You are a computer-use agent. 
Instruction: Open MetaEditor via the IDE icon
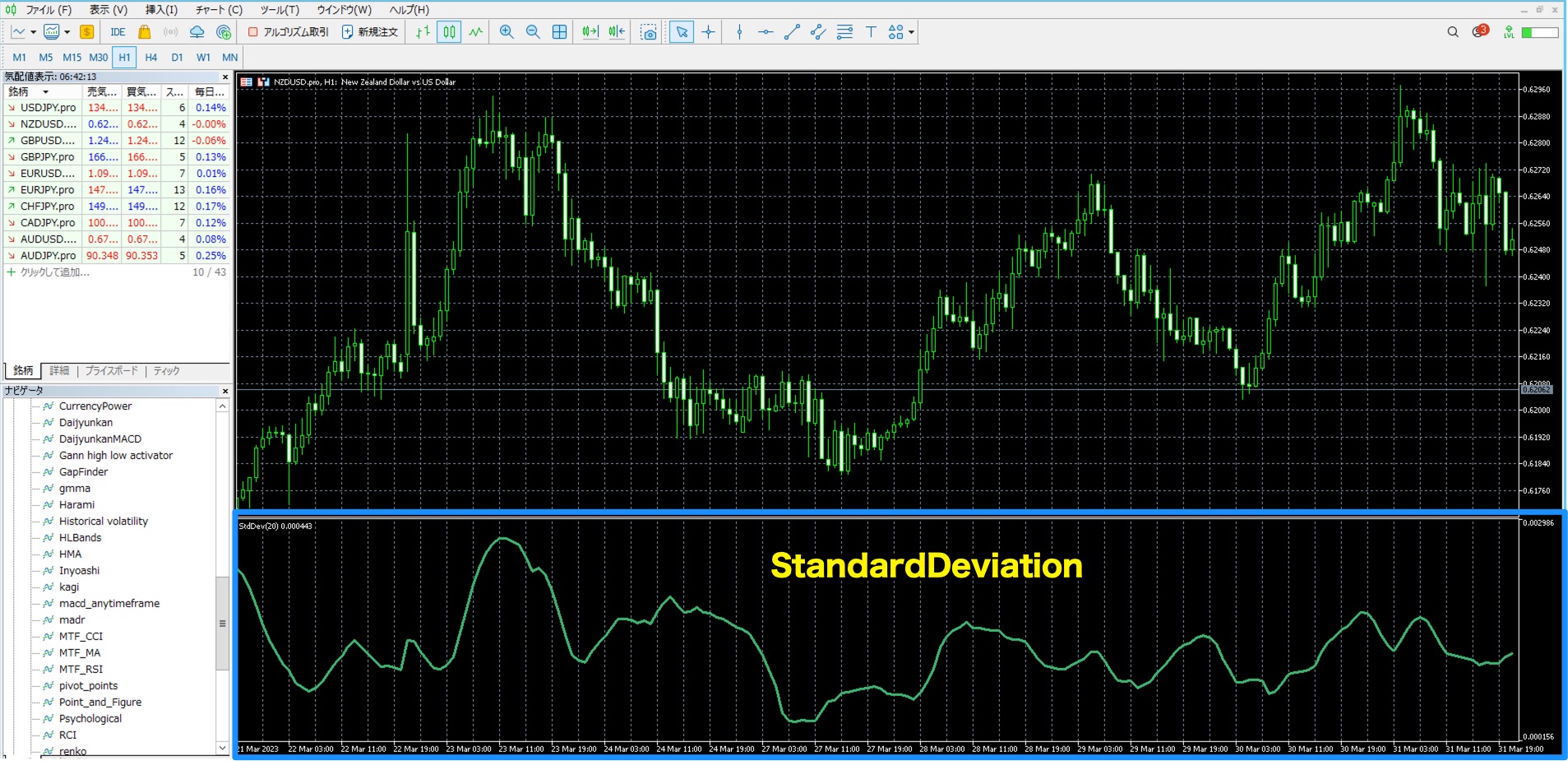pyautogui.click(x=118, y=32)
